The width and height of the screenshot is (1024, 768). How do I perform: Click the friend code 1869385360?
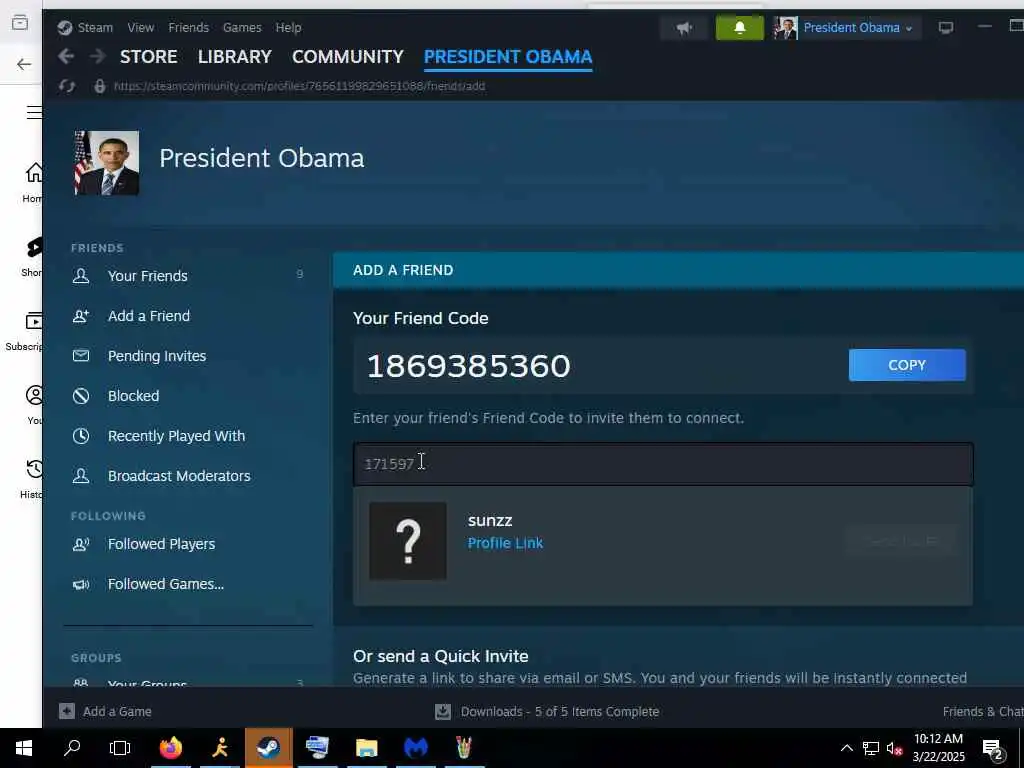[x=468, y=366]
